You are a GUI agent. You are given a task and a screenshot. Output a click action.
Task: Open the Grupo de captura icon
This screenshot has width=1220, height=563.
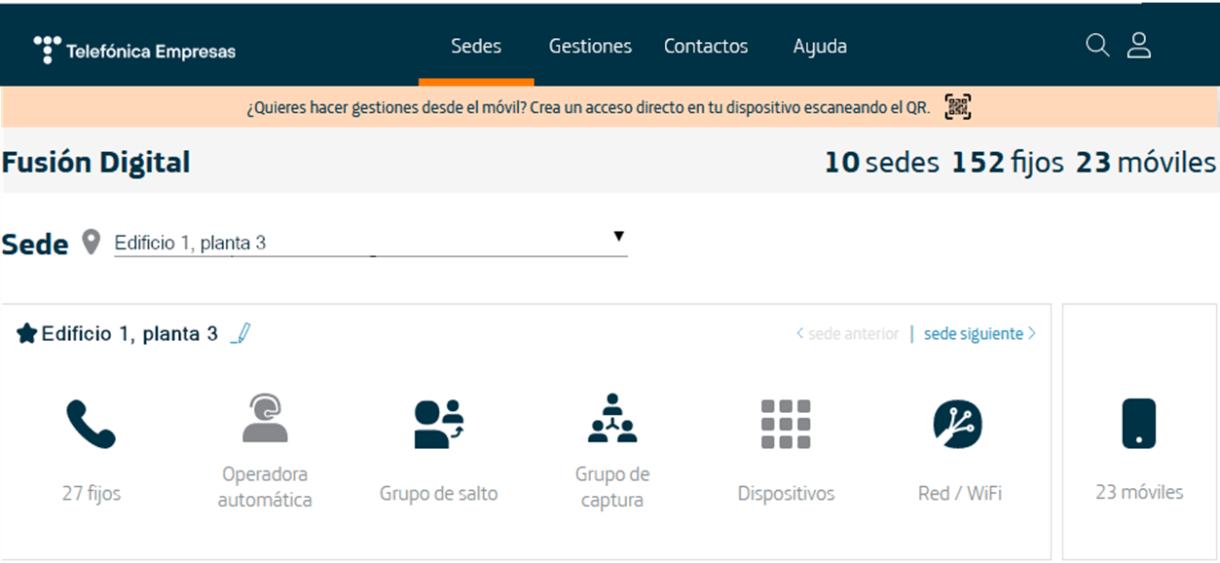612,419
